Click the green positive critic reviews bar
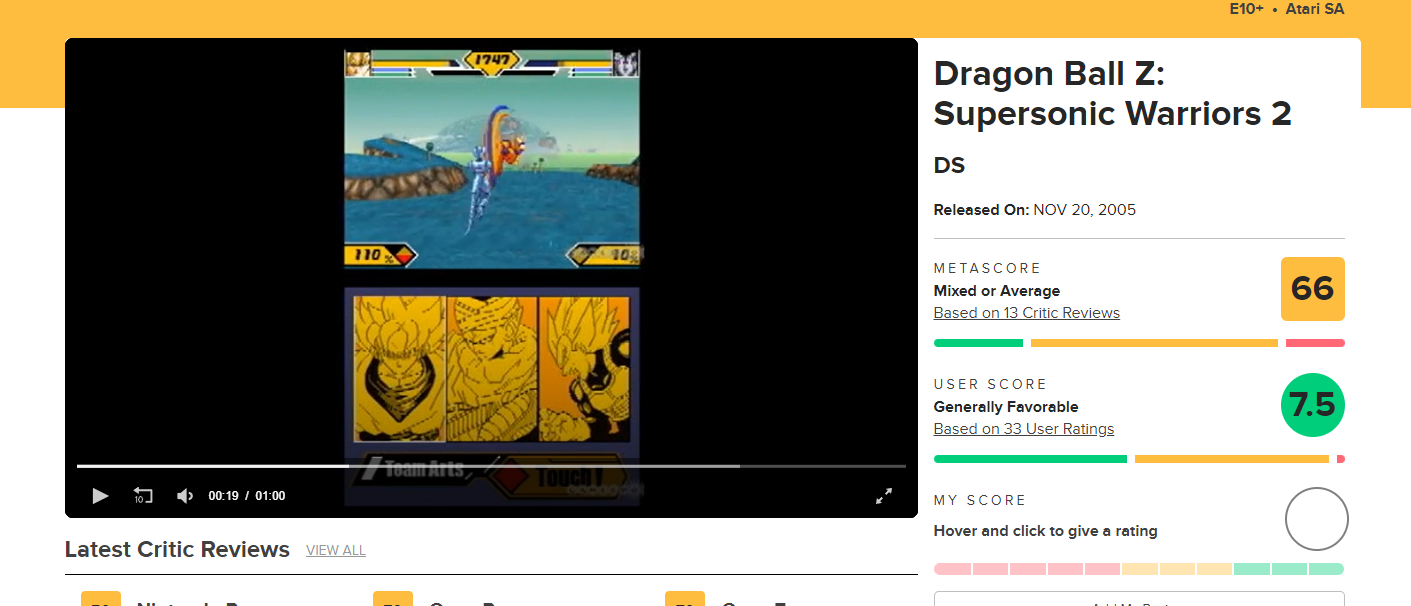 pyautogui.click(x=978, y=343)
